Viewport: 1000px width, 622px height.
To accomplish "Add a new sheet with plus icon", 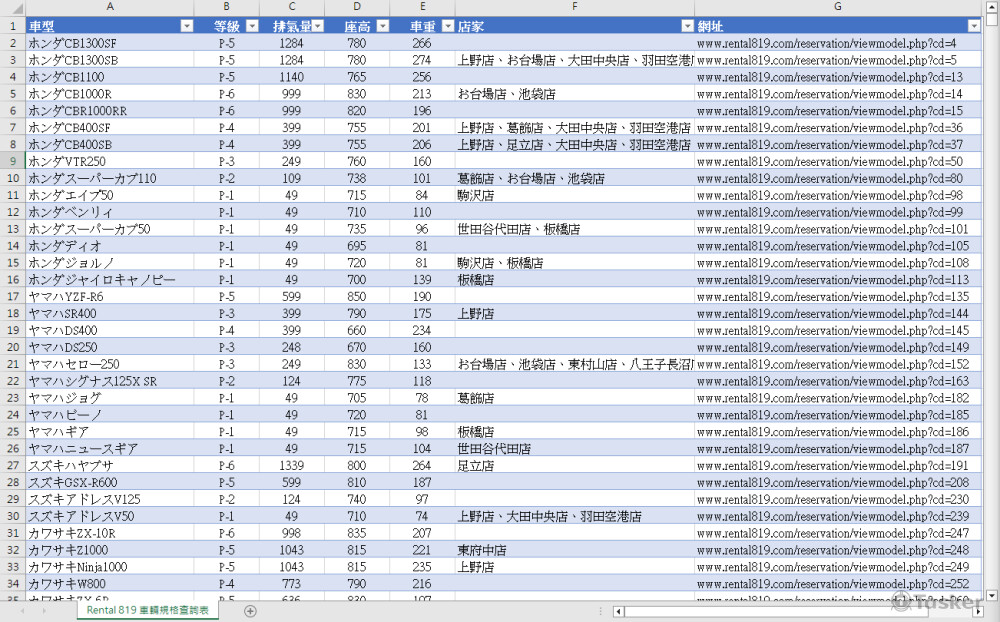I will [250, 610].
